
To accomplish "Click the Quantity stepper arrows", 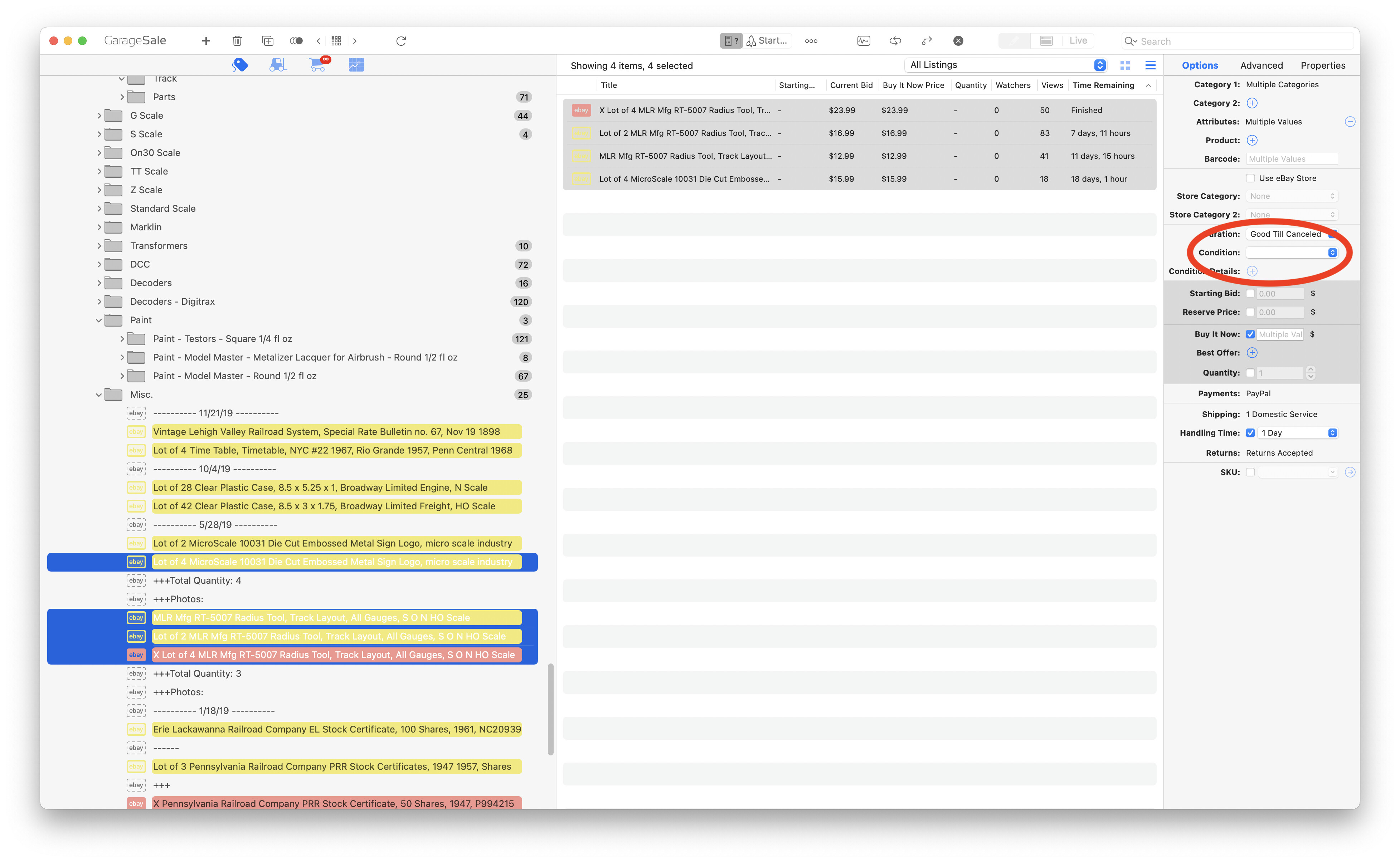I will pyautogui.click(x=1311, y=373).
